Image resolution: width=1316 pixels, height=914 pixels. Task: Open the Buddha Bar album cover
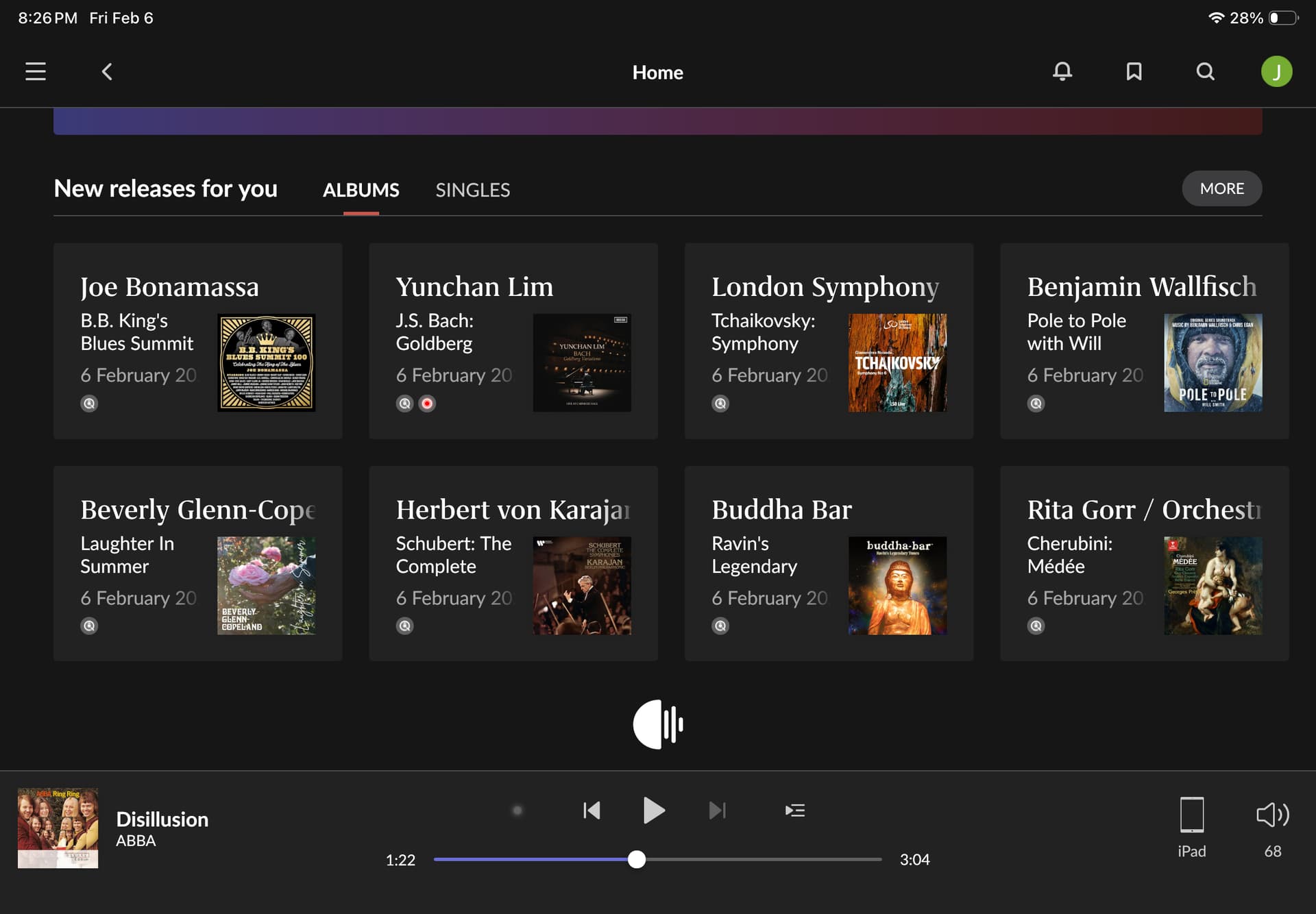coord(897,585)
